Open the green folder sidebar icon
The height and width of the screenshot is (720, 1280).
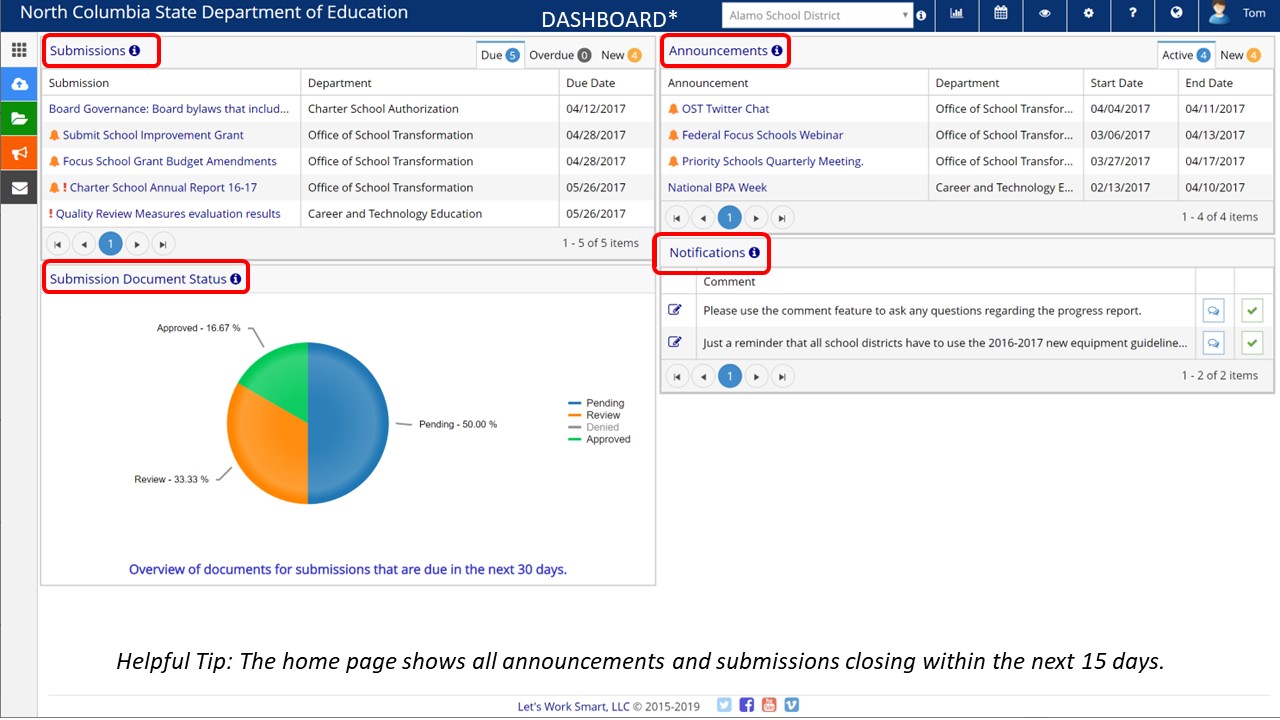[19, 118]
